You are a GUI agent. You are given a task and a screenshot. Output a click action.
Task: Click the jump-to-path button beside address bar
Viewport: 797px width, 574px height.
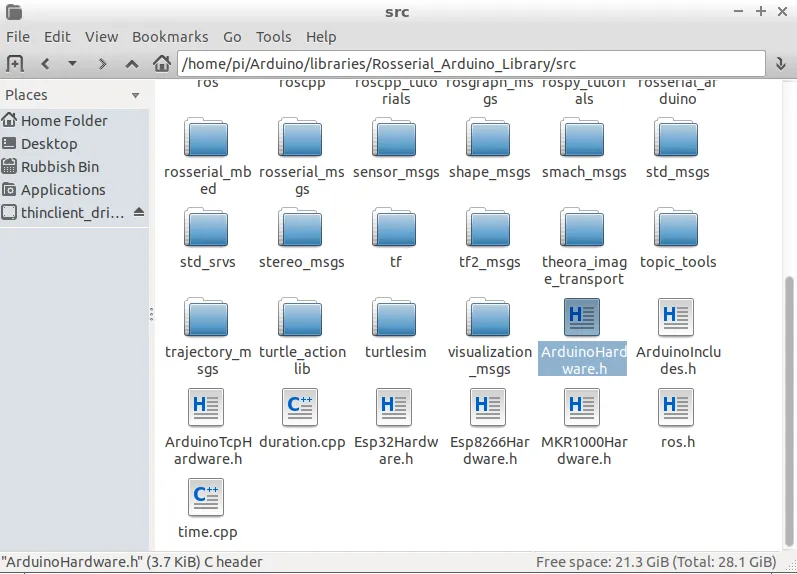[x=780, y=63]
